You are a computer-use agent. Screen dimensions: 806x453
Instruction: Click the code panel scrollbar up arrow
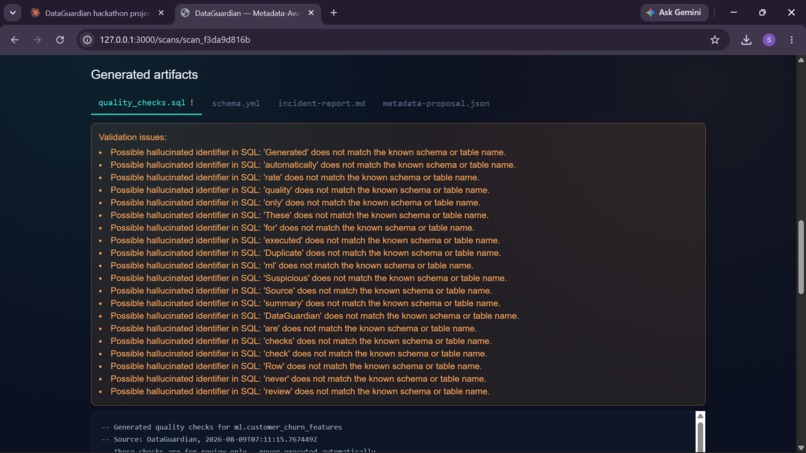pos(700,416)
